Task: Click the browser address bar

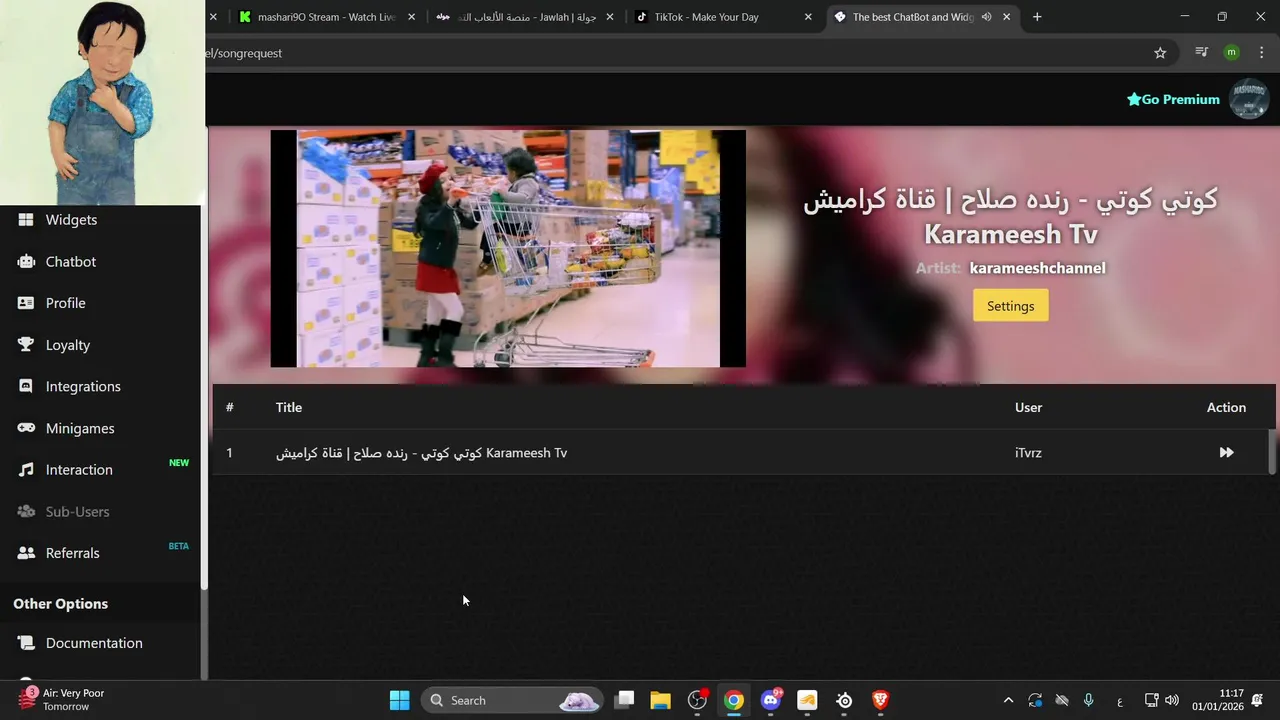Action: click(670, 53)
